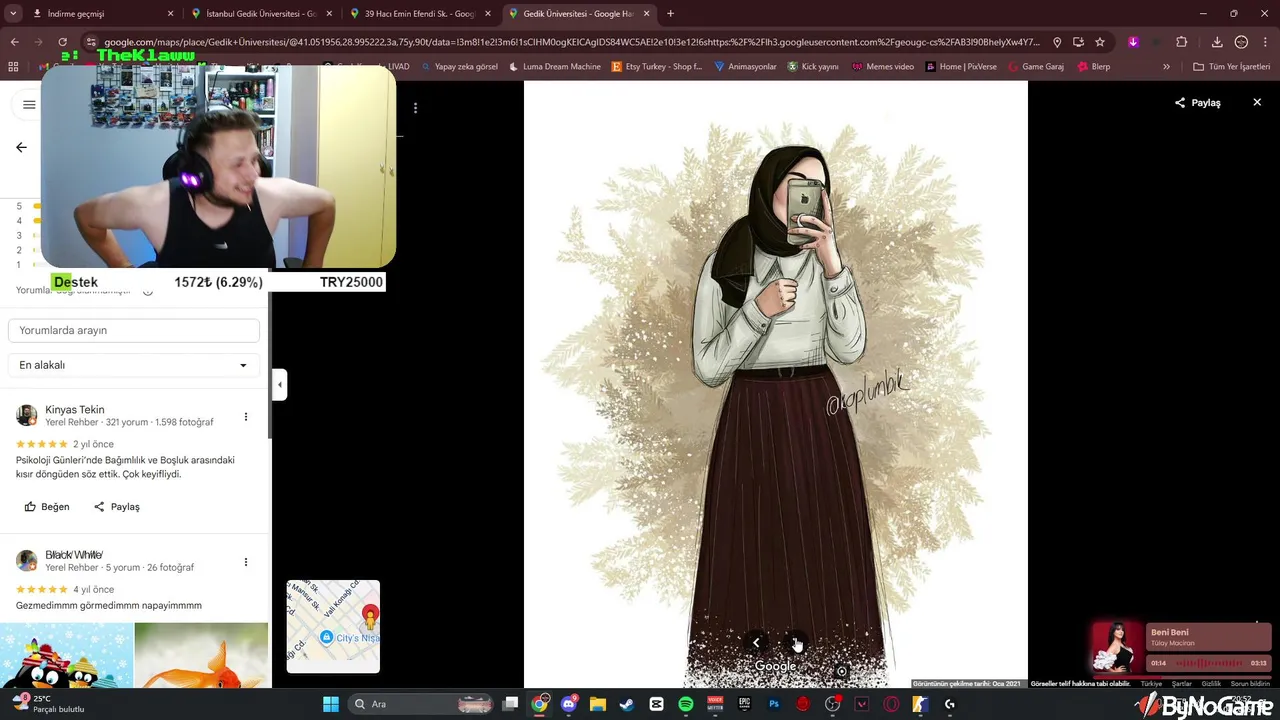Open the weather widget showing 25°C
This screenshot has height=720, width=1280.
coord(48,704)
